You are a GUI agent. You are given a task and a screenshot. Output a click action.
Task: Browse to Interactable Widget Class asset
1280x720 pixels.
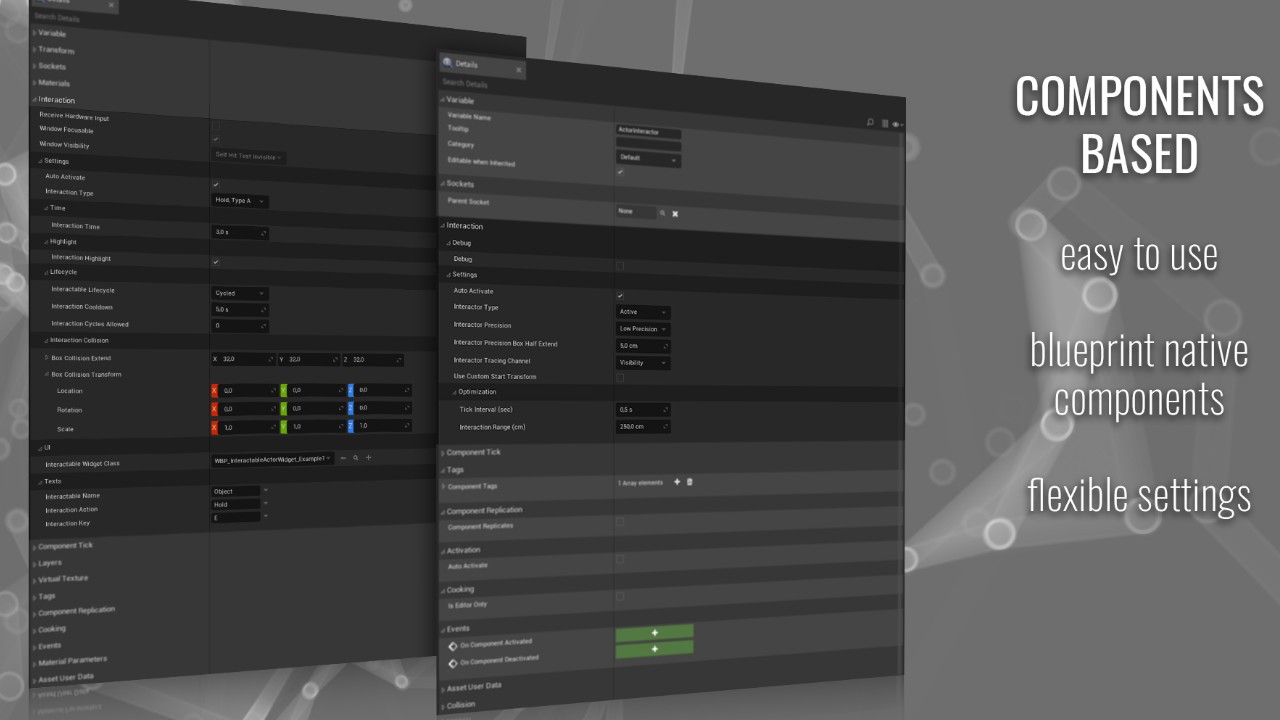point(355,458)
